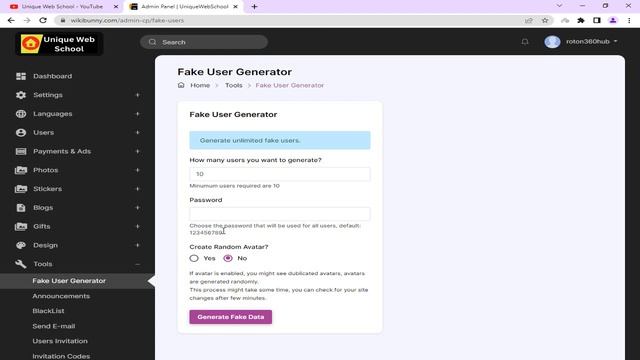Close the YouTube browser tab
This screenshot has height=360, width=640.
coord(116,7)
